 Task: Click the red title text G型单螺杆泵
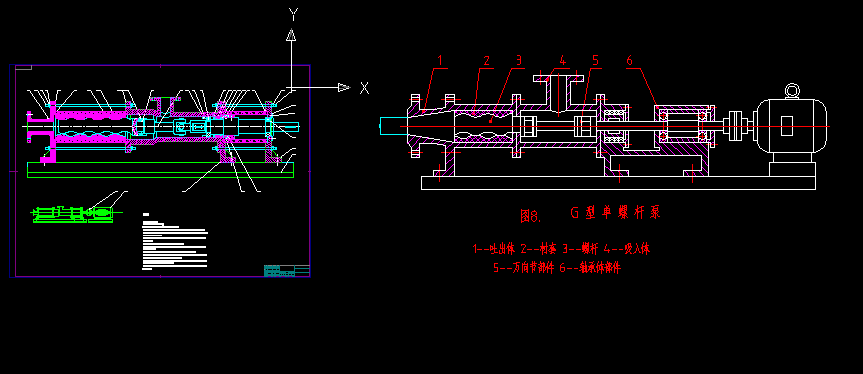pos(615,212)
